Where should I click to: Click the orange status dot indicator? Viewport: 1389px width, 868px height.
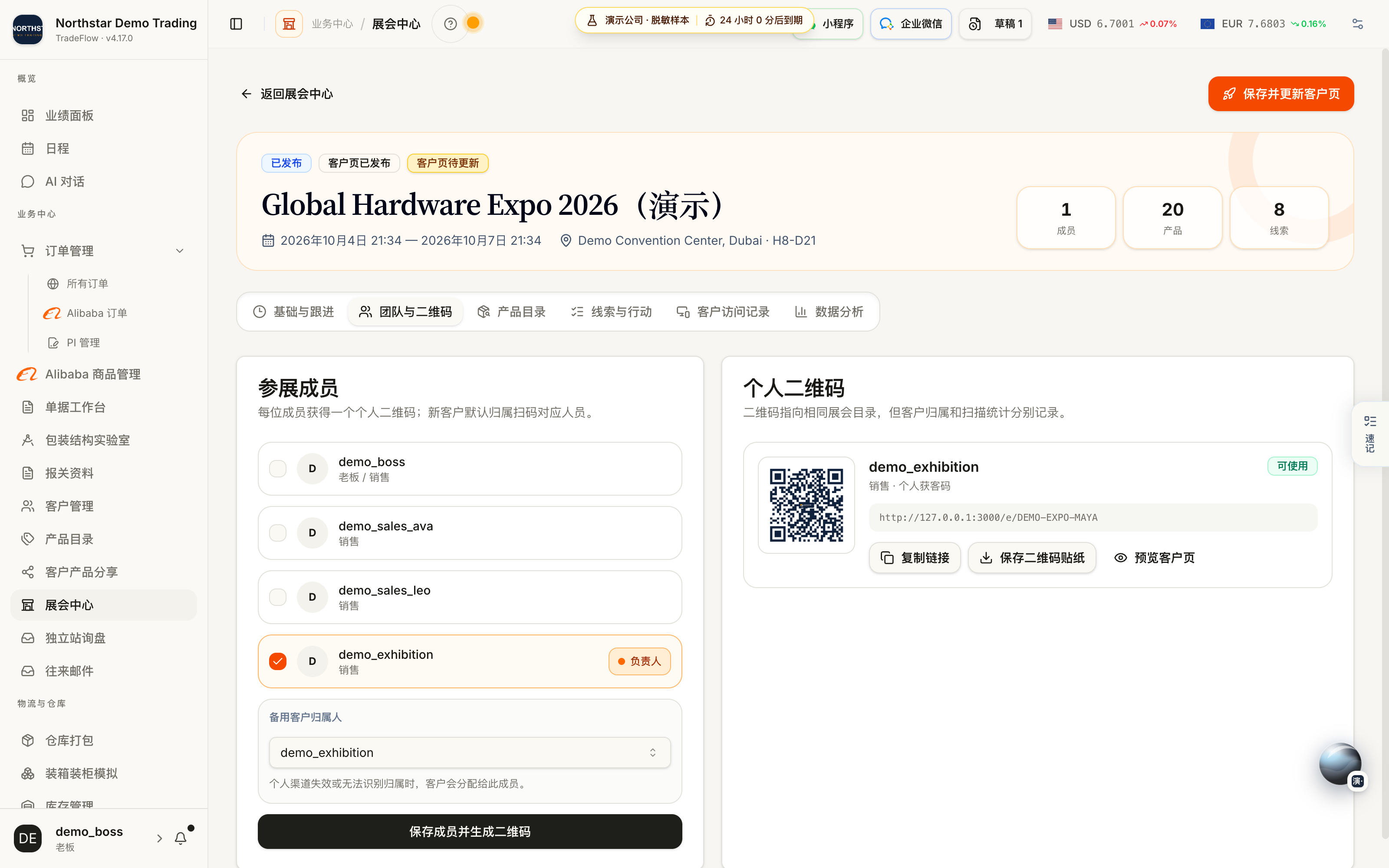pos(473,23)
